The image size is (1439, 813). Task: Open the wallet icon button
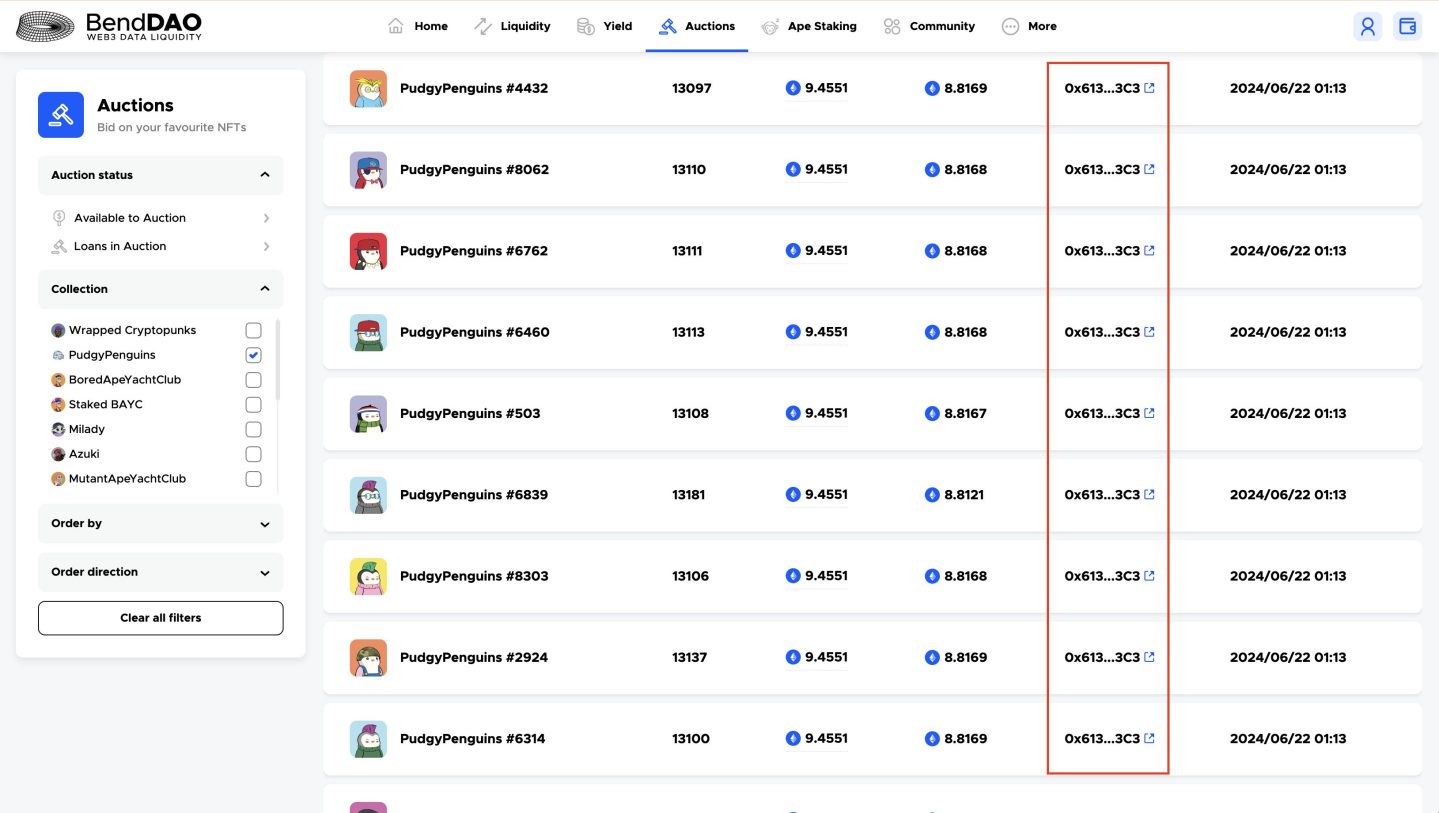coord(1408,27)
